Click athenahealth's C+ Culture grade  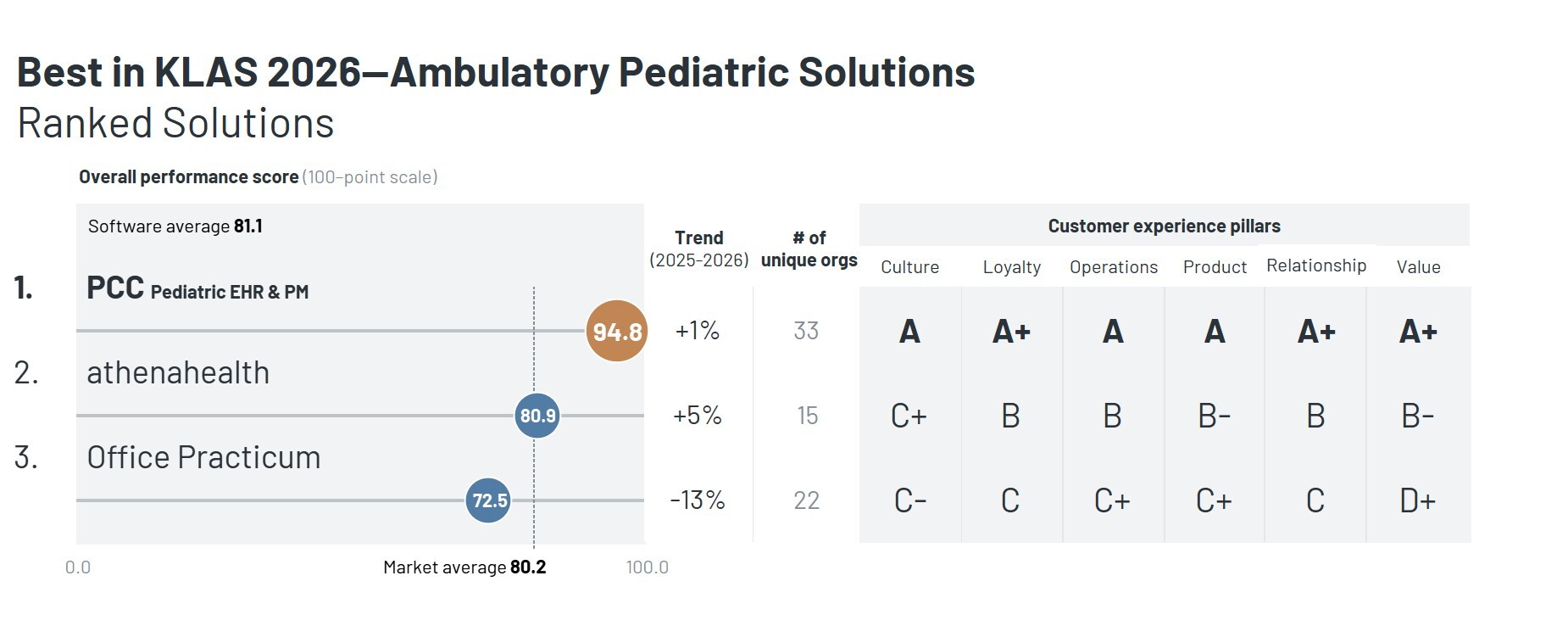[909, 416]
